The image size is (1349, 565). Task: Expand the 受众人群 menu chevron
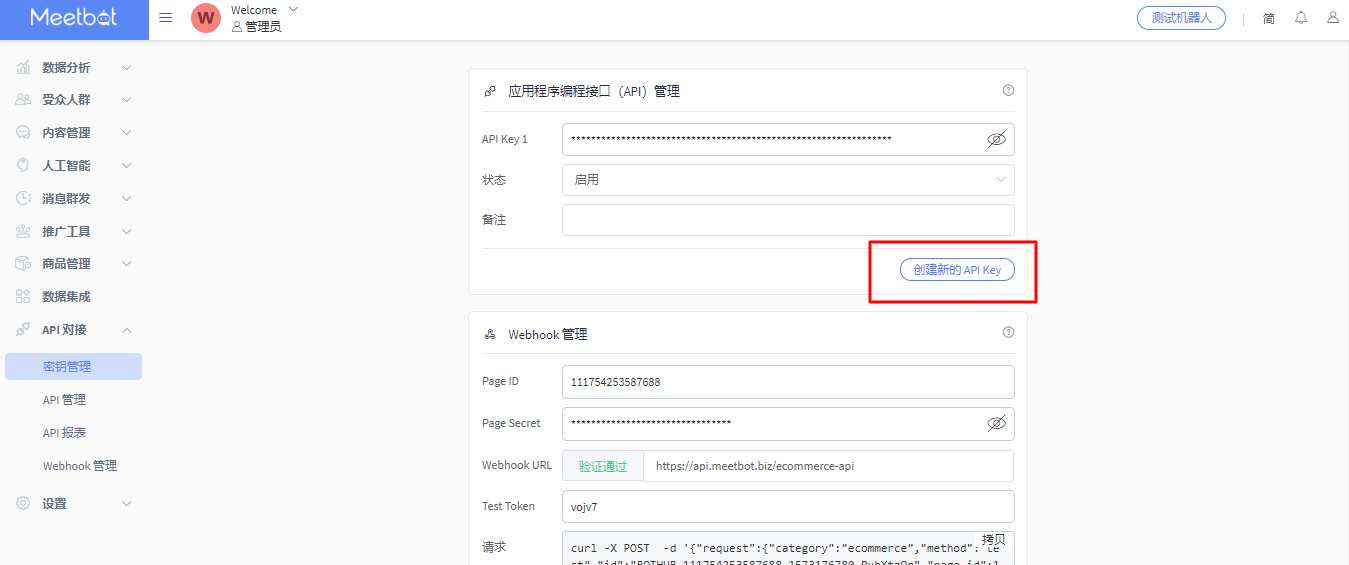coord(126,100)
